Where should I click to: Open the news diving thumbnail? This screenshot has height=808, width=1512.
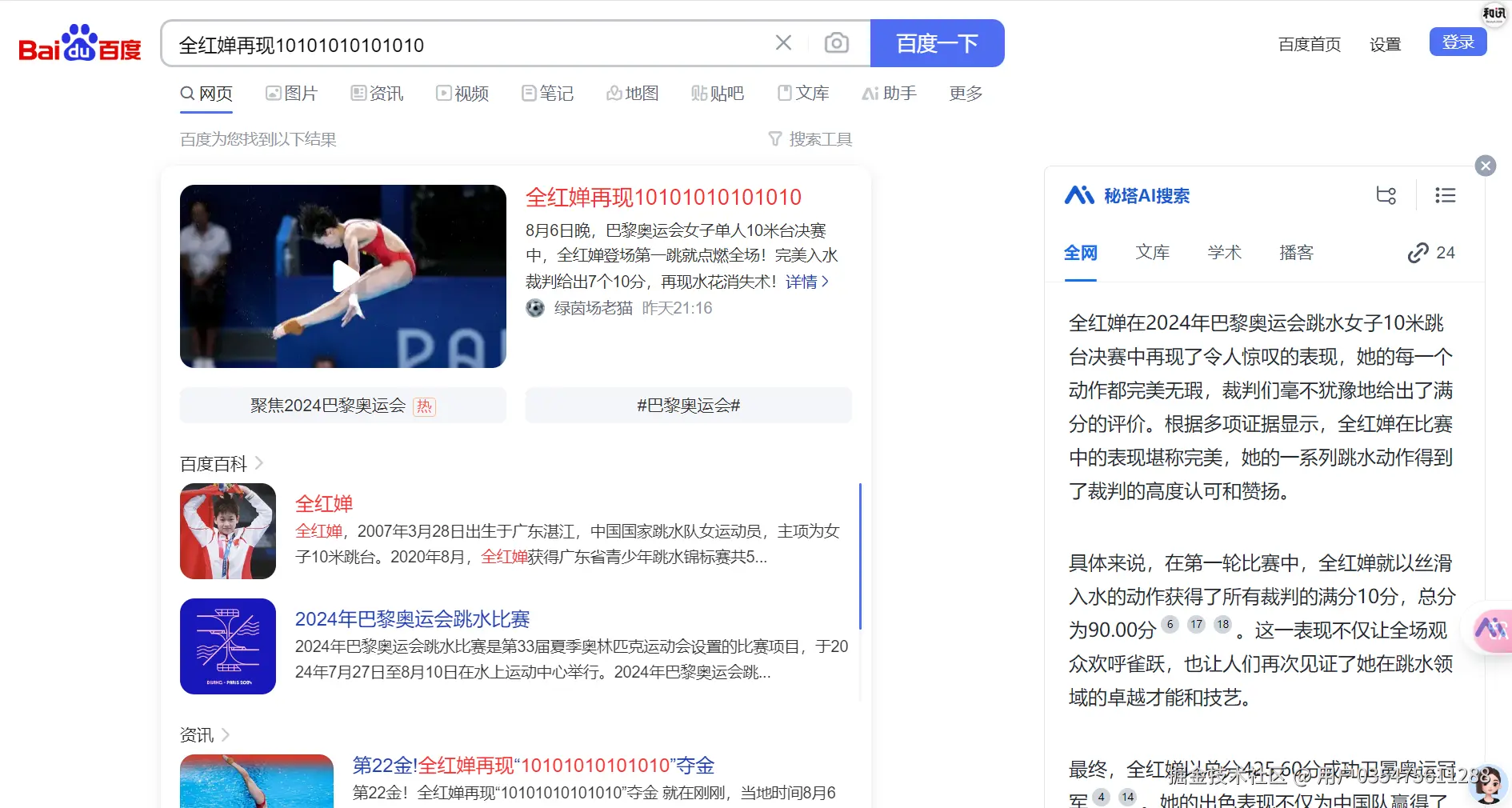click(x=257, y=781)
